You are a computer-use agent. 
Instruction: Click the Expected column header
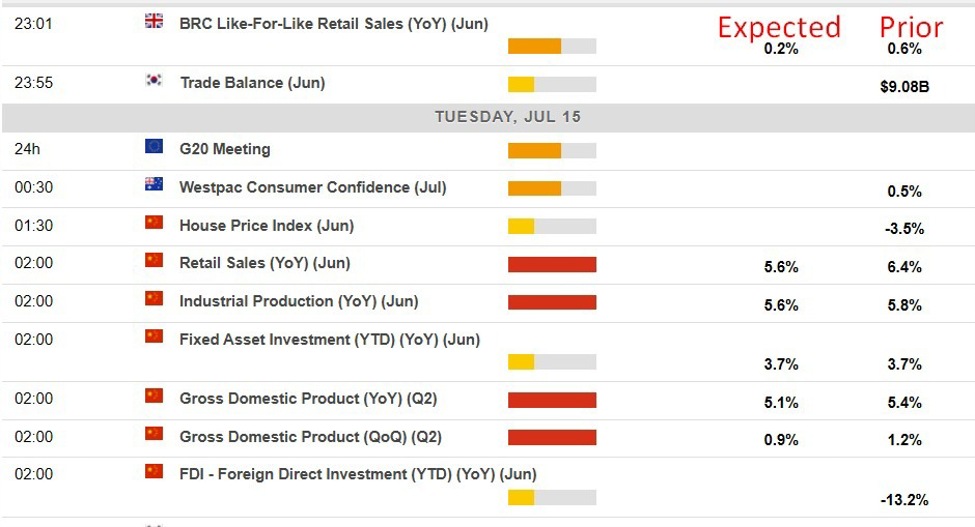(x=779, y=27)
